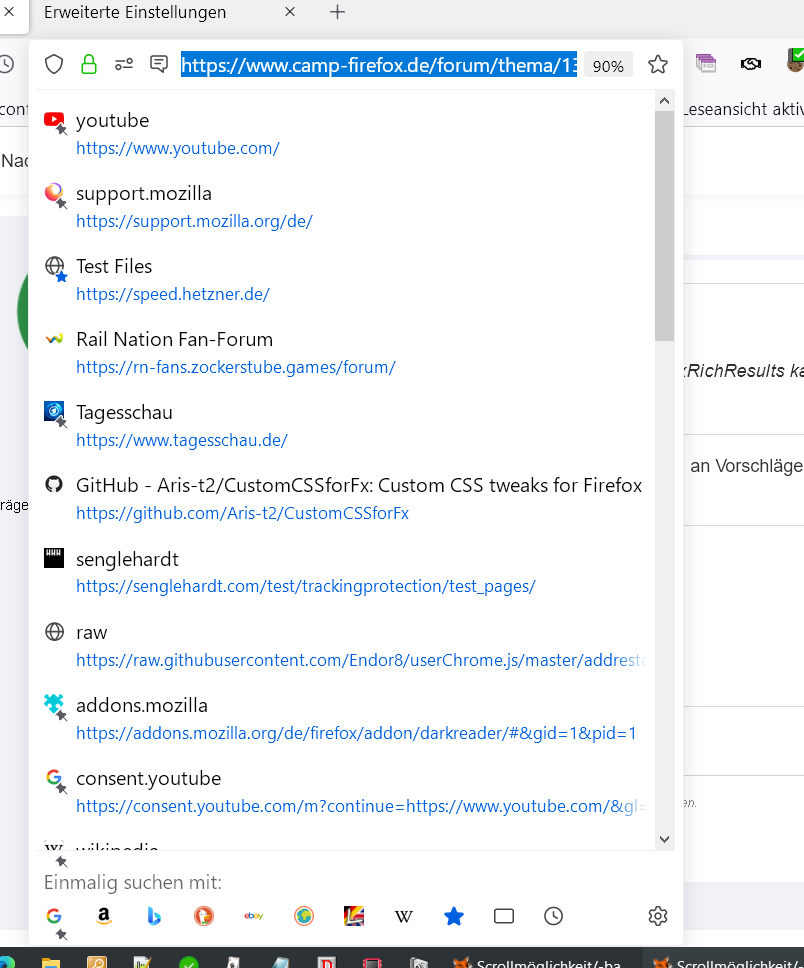The width and height of the screenshot is (804, 968).
Task: Open a new tab with the plus button
Action: click(337, 12)
